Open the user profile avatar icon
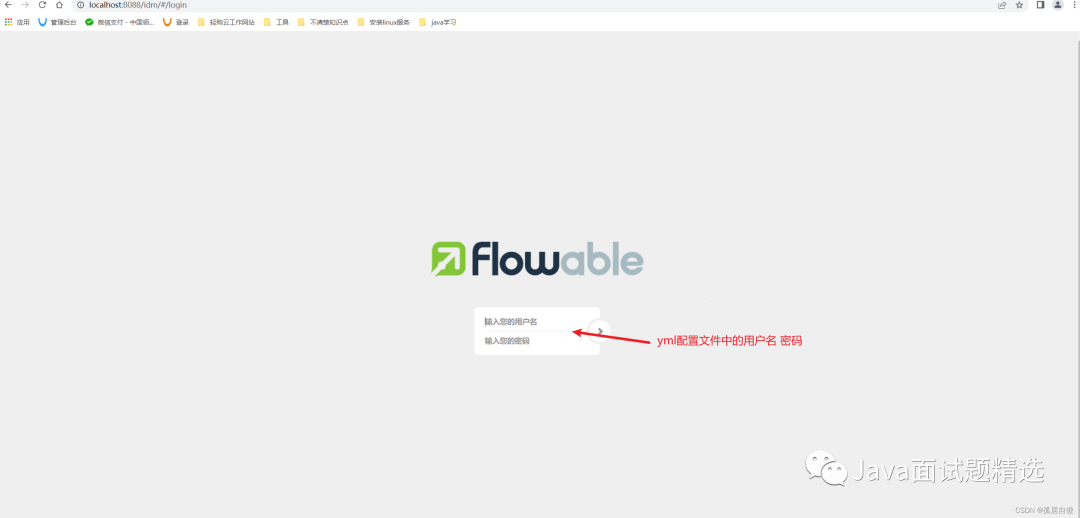Screen dimensions: 1080x518 (x=1058, y=5)
